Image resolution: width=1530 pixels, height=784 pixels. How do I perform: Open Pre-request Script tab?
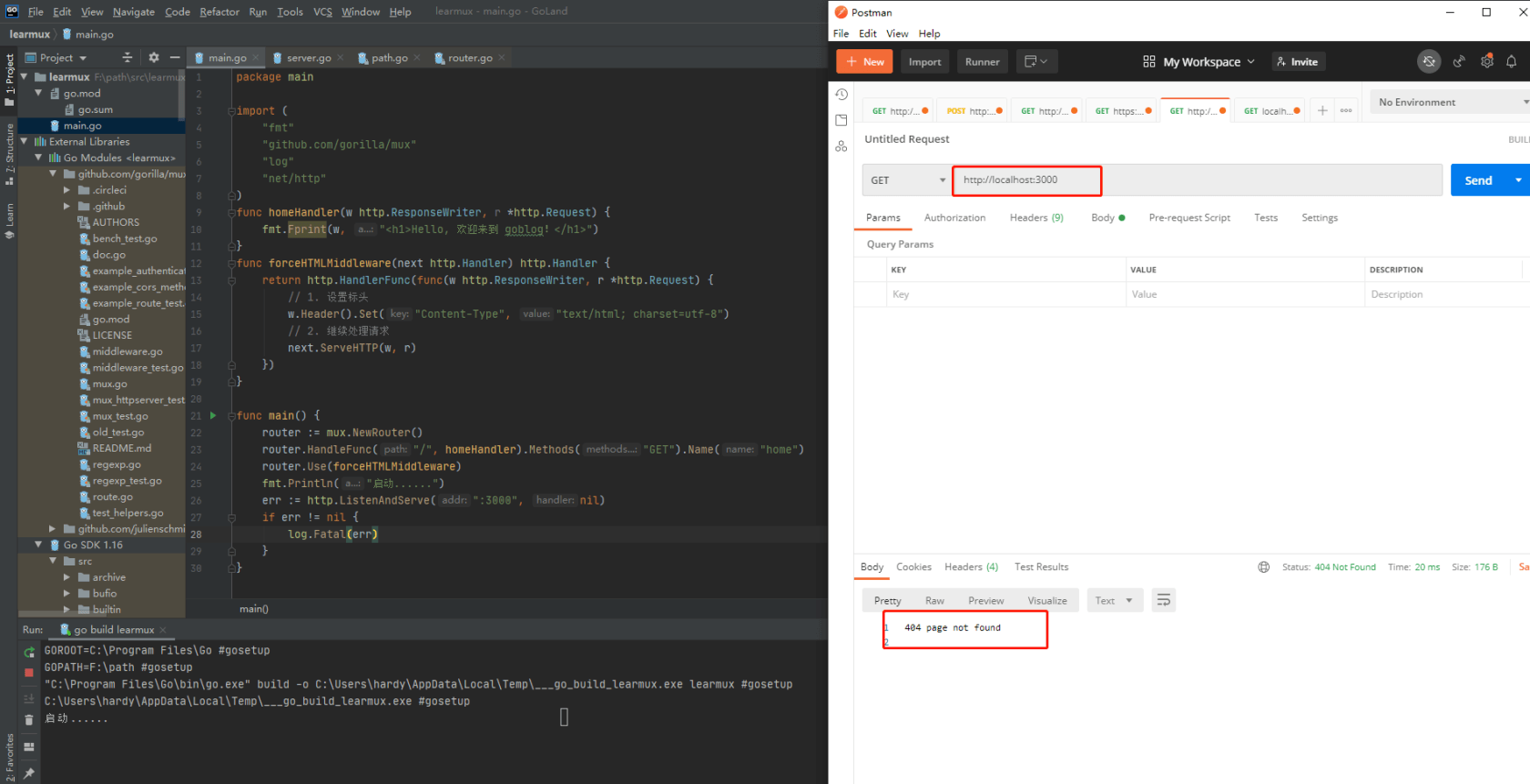[x=1189, y=218]
